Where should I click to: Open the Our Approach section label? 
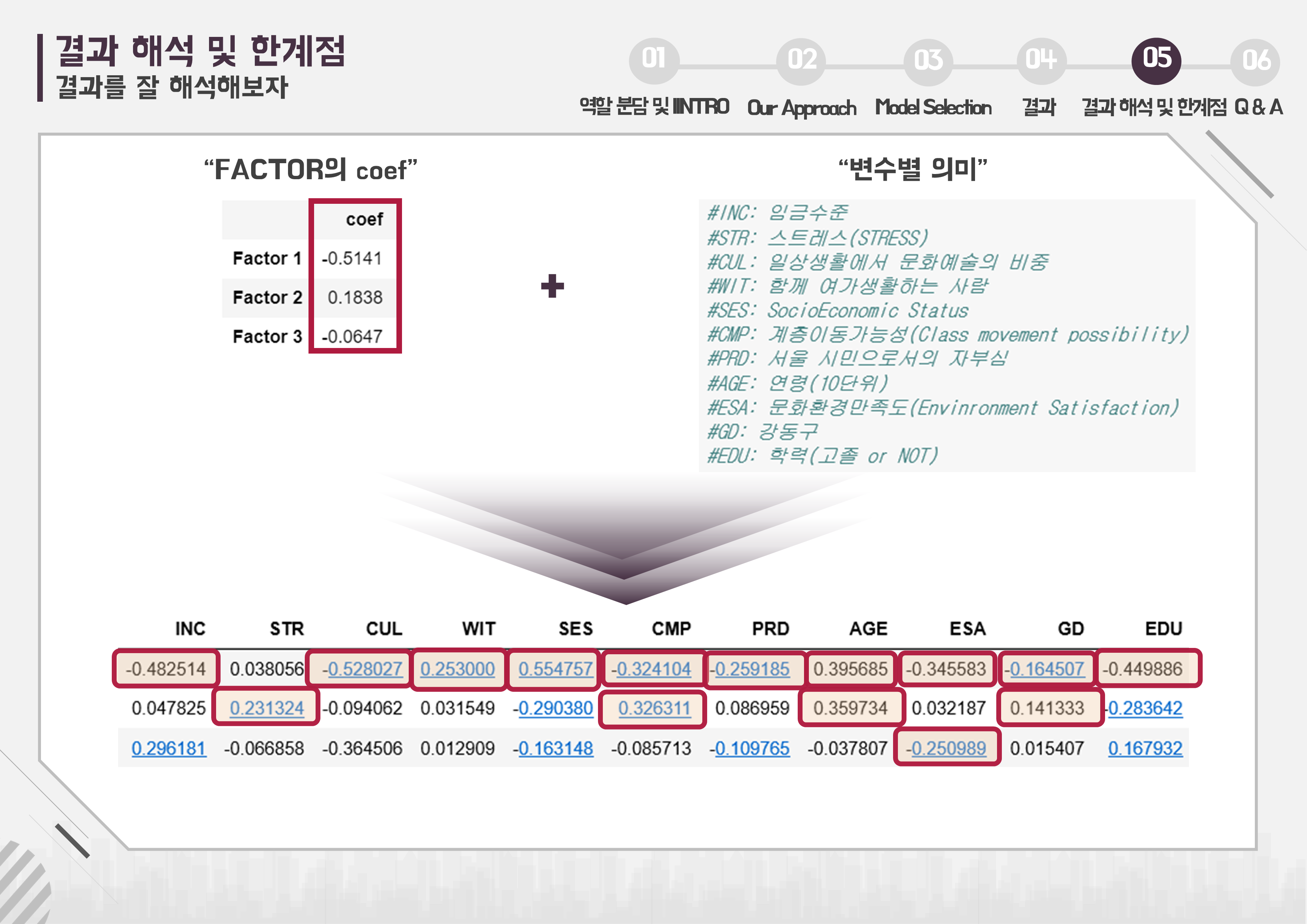click(x=801, y=108)
